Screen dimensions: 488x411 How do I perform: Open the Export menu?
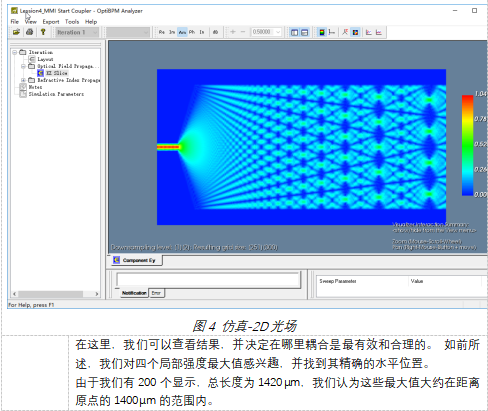point(51,22)
